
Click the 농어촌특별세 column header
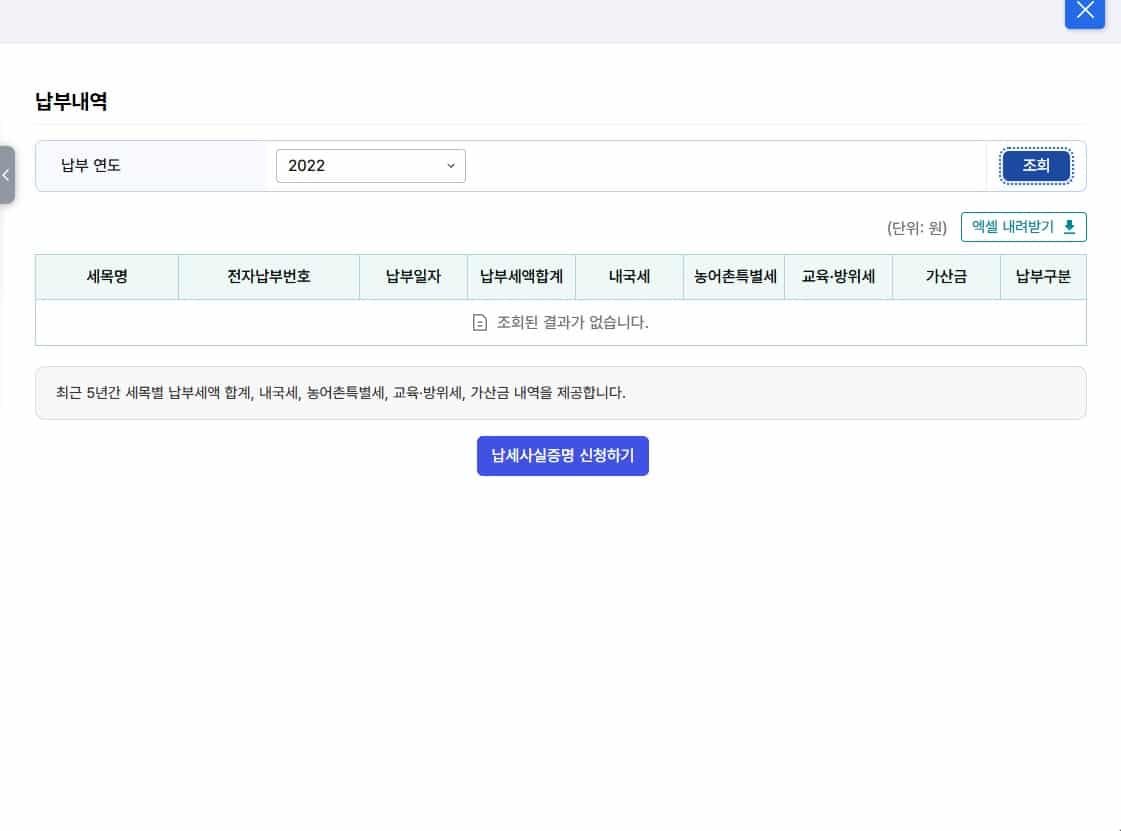(x=733, y=277)
